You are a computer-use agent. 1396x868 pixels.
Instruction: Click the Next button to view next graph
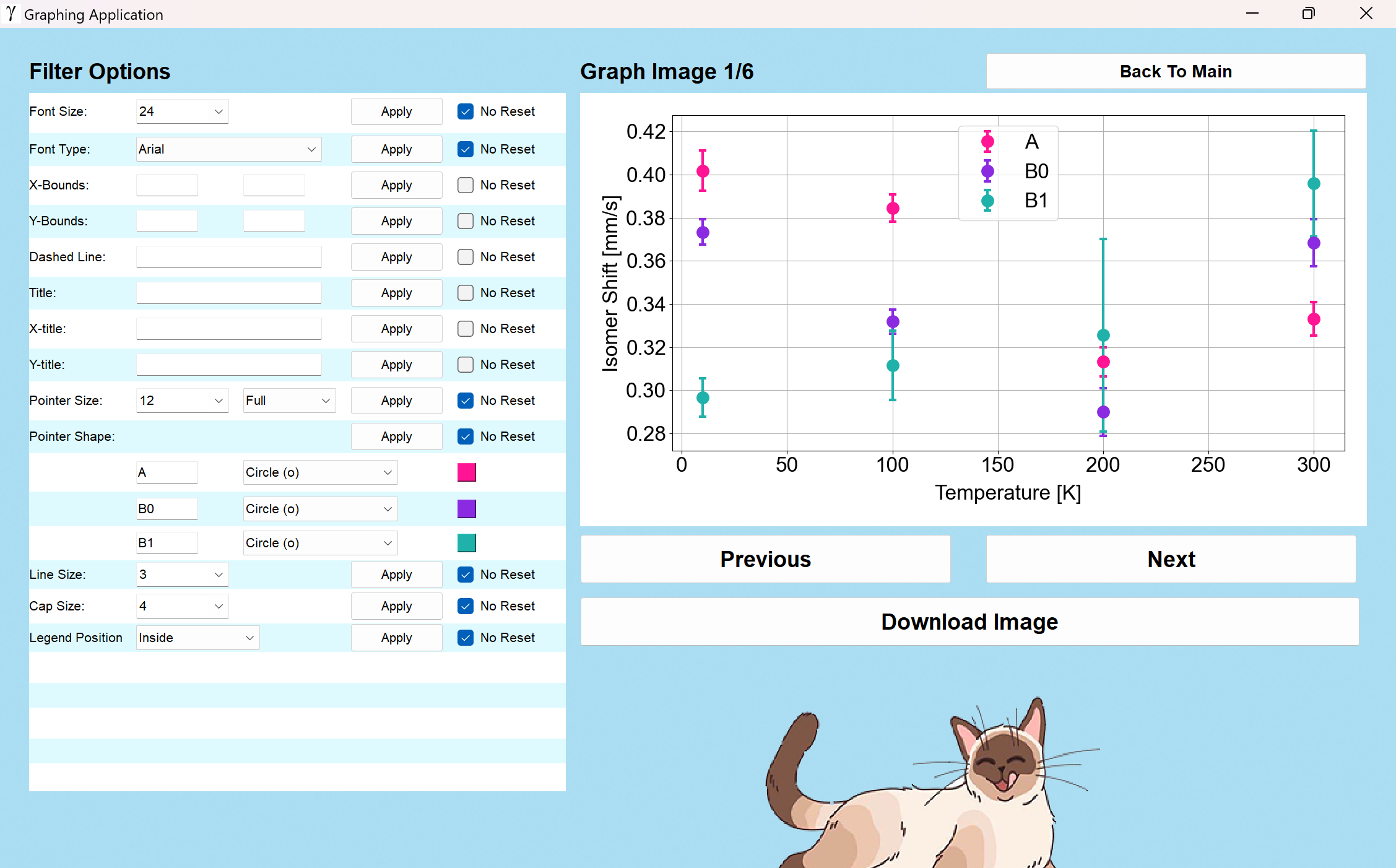(x=1170, y=559)
